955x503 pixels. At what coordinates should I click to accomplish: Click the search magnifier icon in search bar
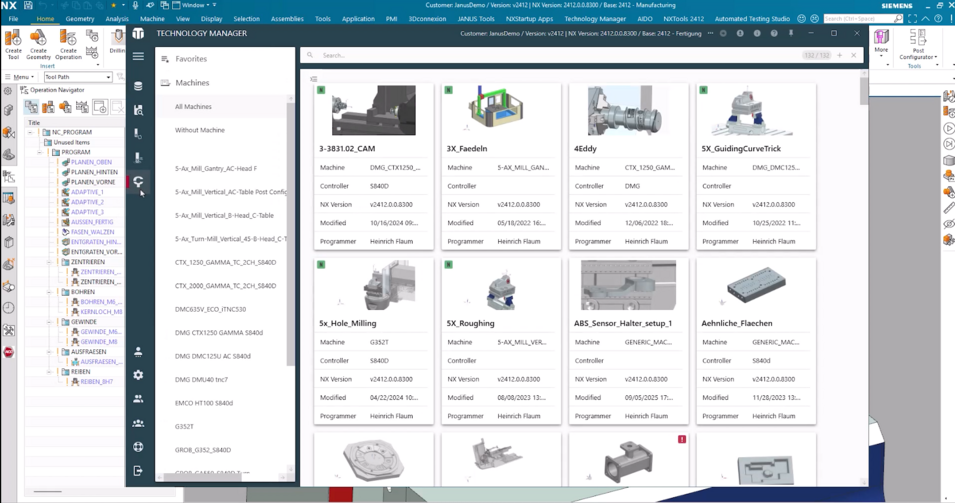pyautogui.click(x=310, y=55)
